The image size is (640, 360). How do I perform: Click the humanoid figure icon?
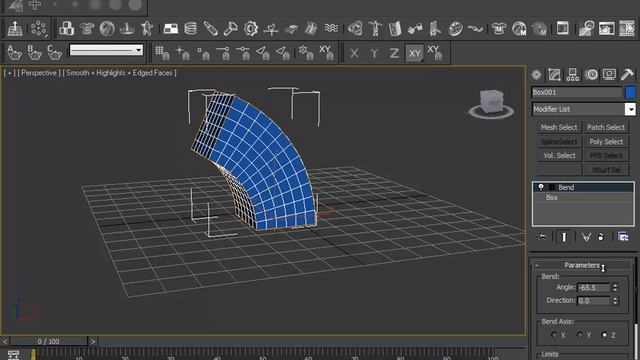point(375,29)
